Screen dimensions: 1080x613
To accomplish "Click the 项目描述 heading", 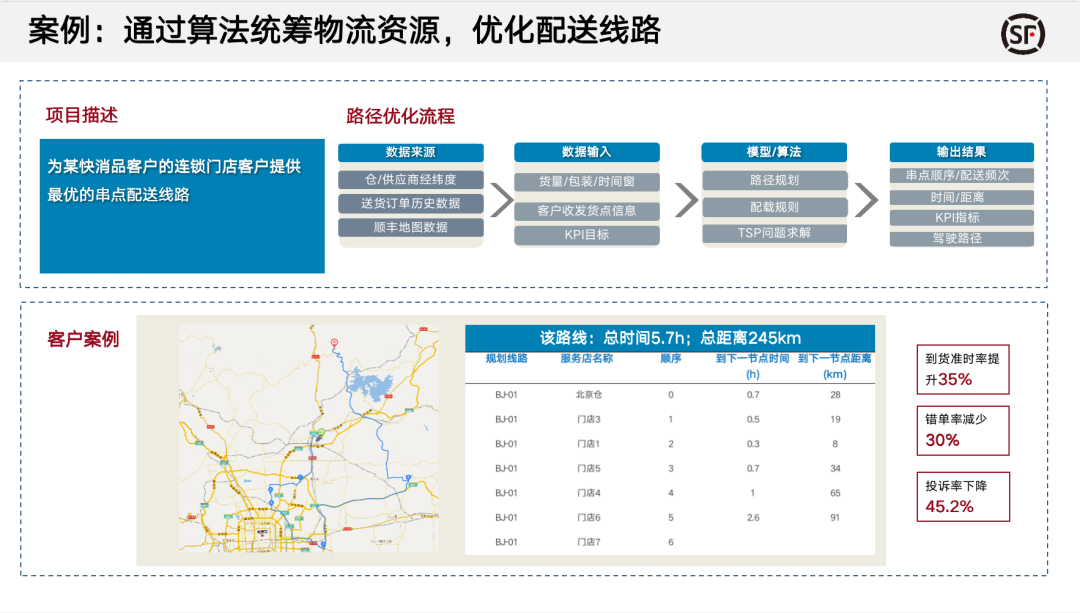I will click(x=82, y=115).
